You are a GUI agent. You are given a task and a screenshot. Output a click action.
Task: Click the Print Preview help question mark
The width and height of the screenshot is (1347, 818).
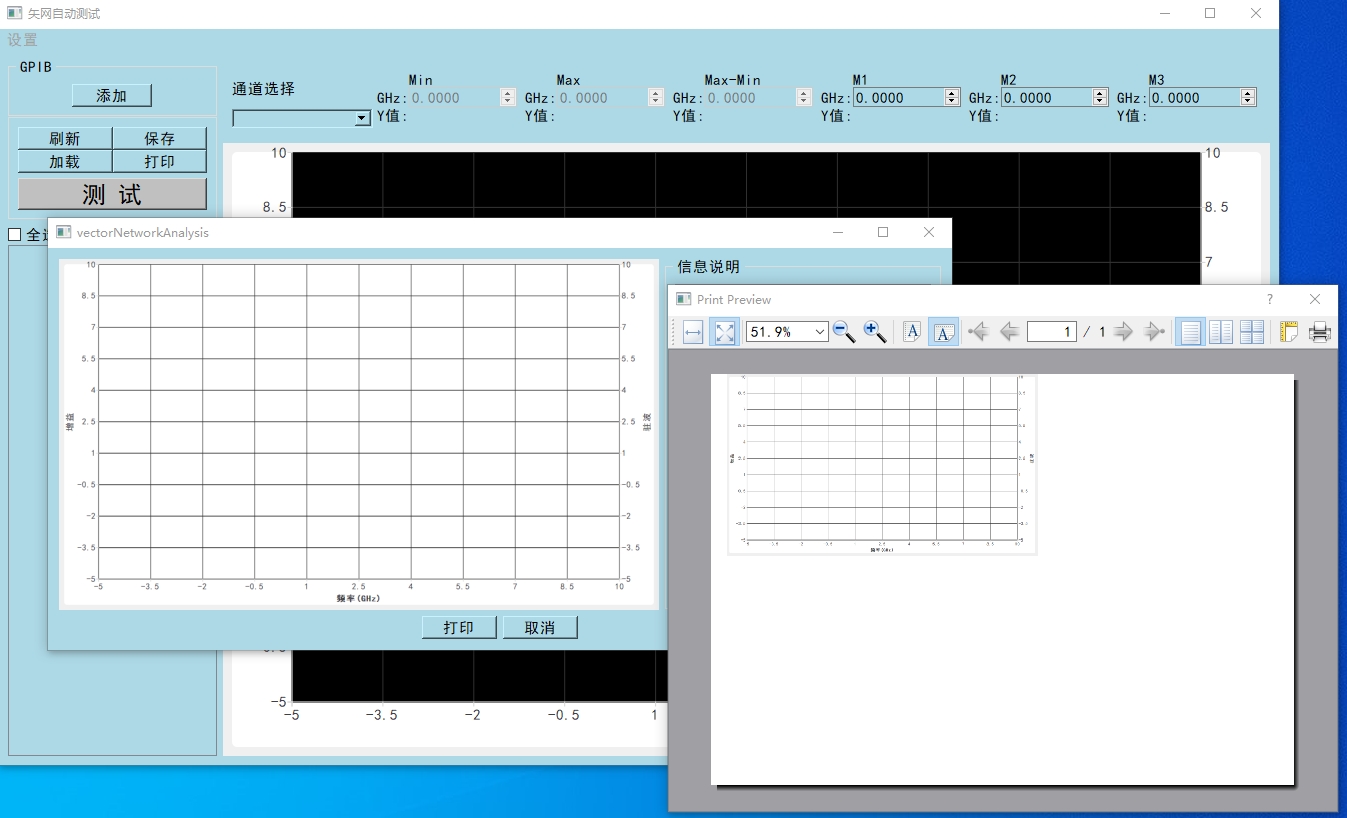[1270, 299]
